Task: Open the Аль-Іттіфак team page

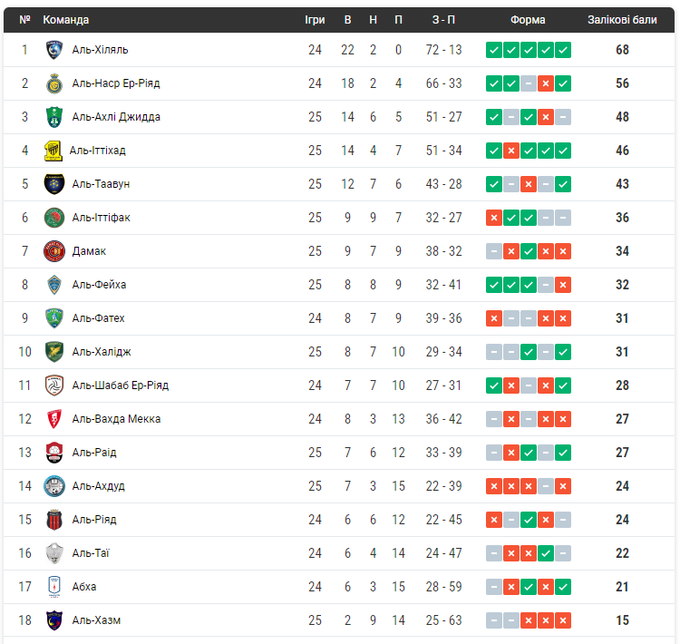Action: 101,218
